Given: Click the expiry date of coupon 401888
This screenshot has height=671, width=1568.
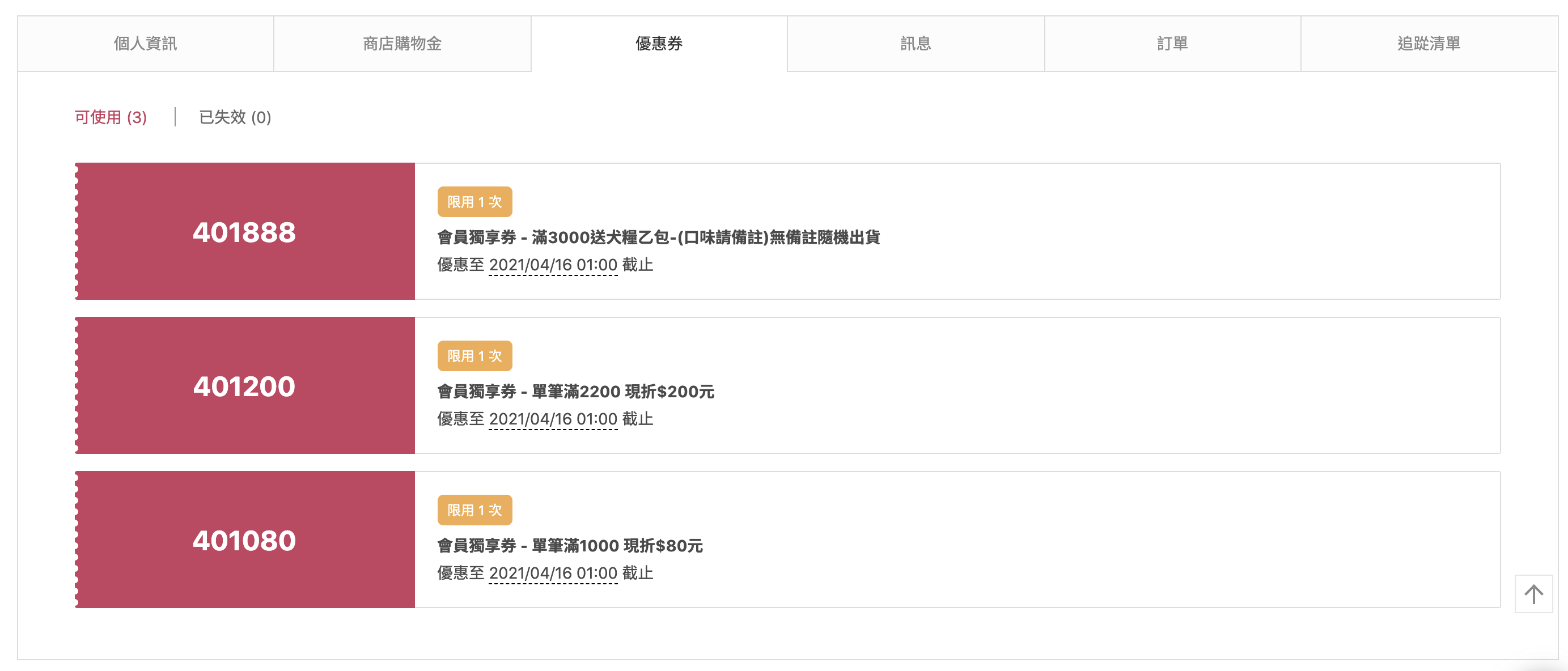Looking at the screenshot, I should (x=553, y=265).
